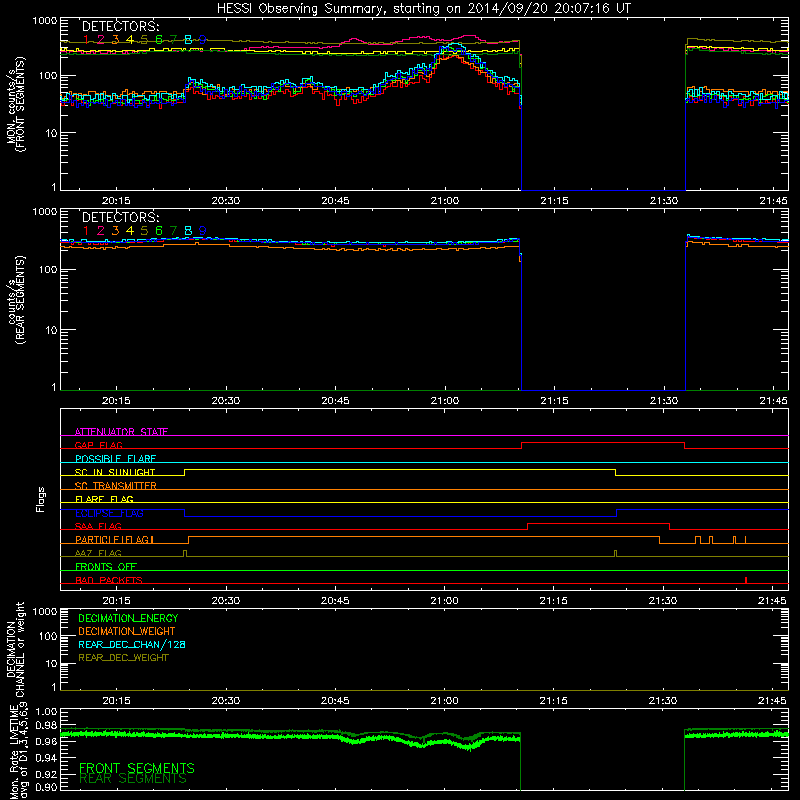800x800 pixels.
Task: Click the AAZ_FLAG label
Action: point(98,553)
